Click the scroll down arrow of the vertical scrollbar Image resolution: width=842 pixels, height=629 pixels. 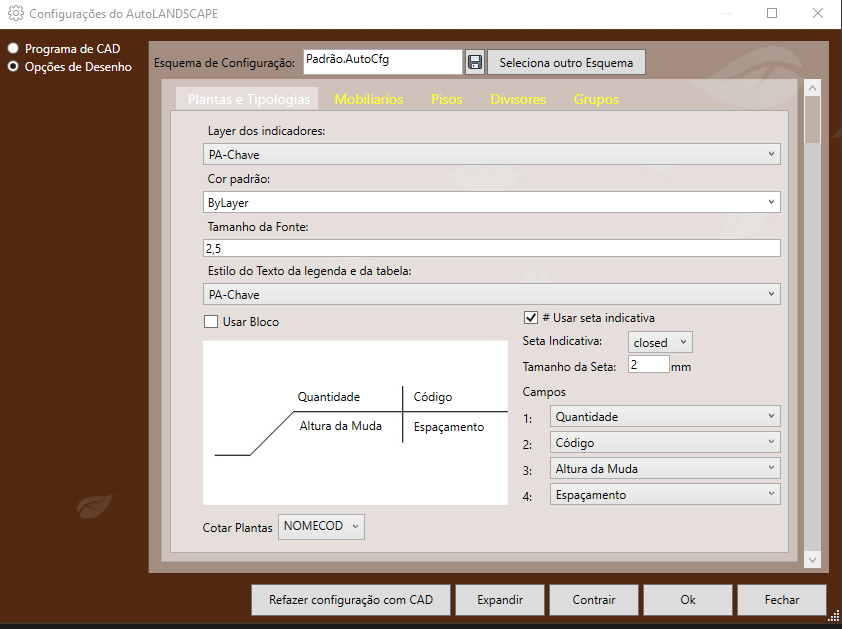[x=812, y=560]
